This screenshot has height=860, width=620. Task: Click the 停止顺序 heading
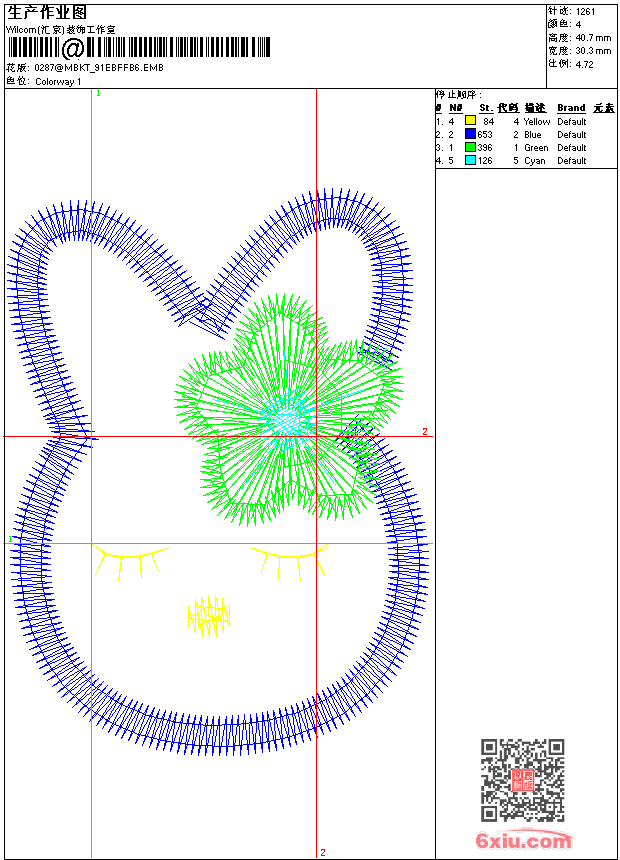click(459, 94)
